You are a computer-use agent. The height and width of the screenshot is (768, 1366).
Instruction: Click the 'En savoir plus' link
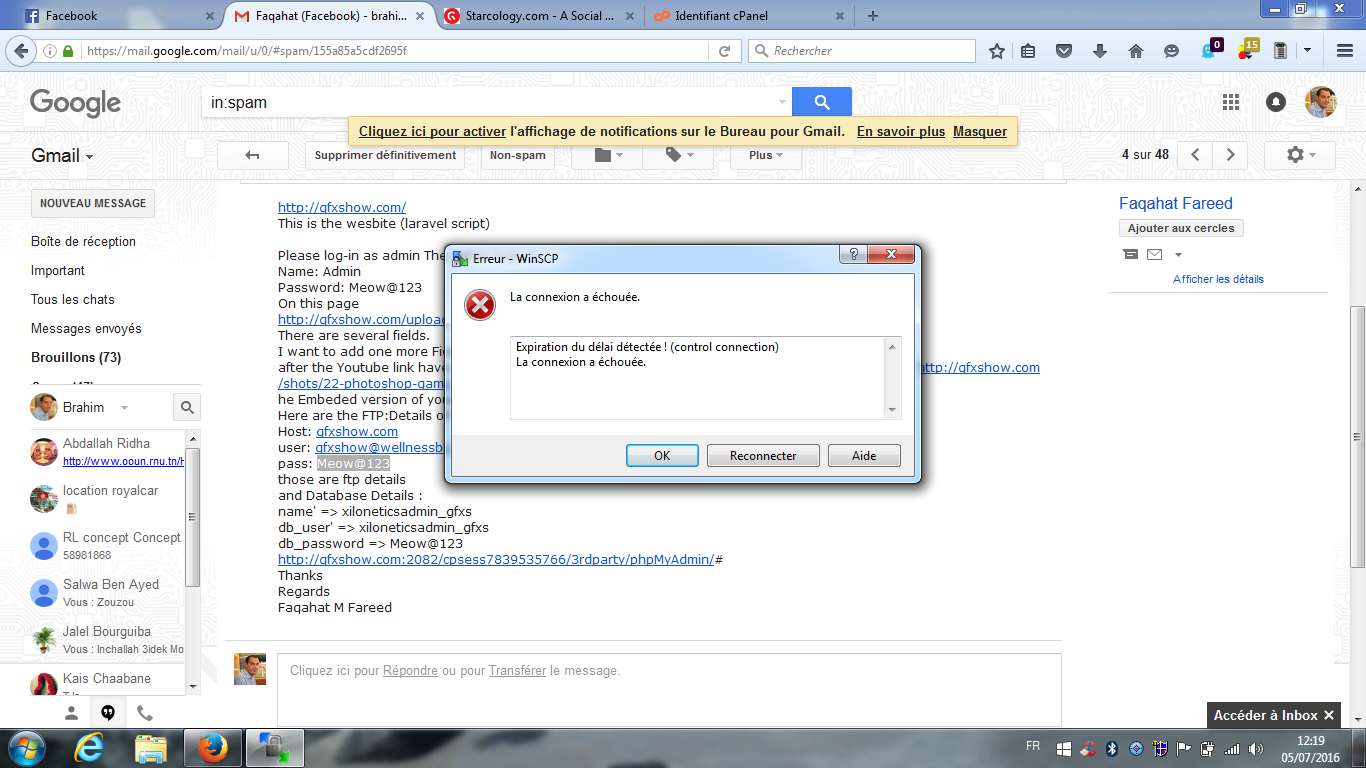point(901,131)
